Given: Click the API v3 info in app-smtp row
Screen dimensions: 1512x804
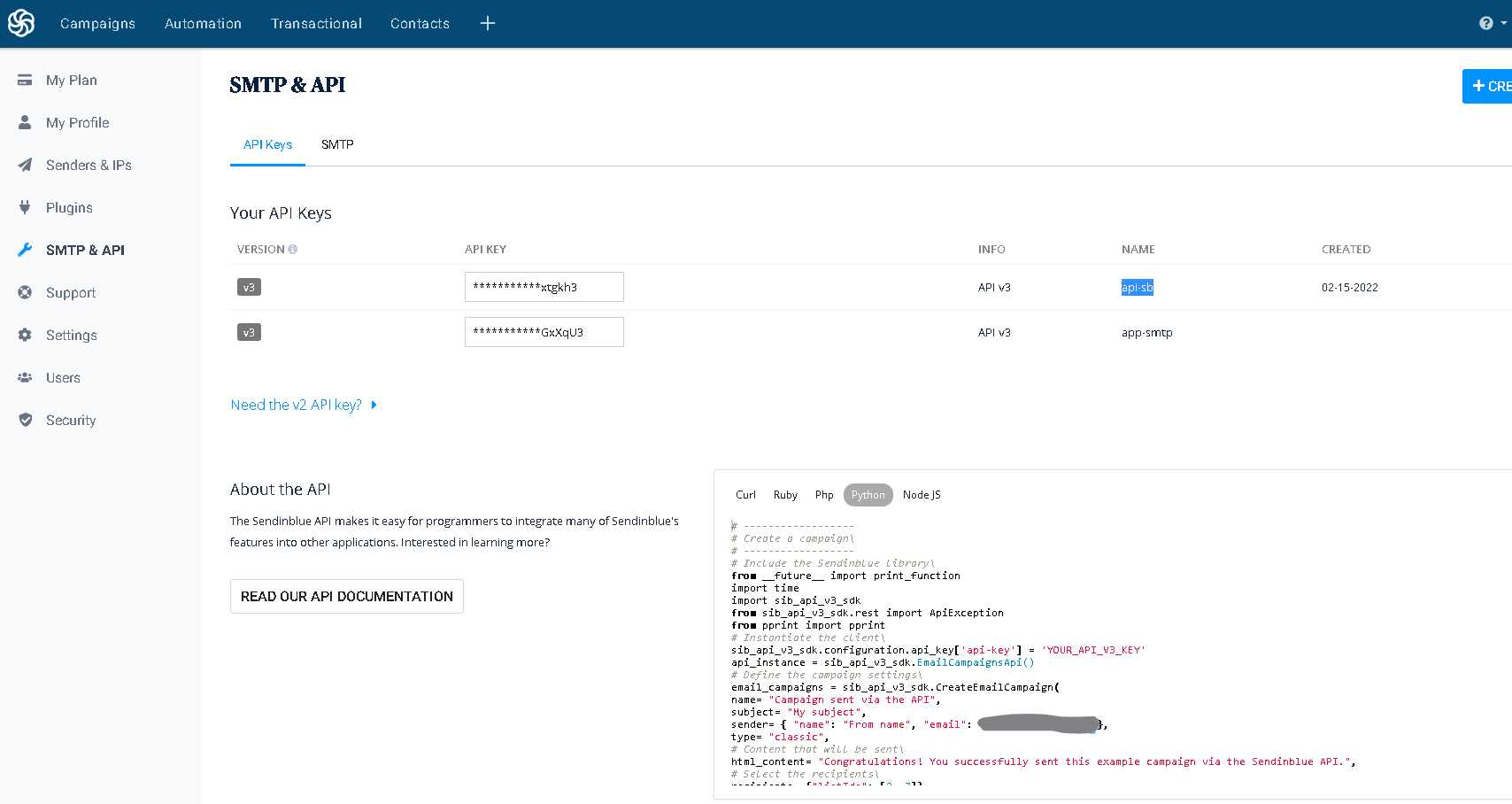Looking at the screenshot, I should [994, 332].
